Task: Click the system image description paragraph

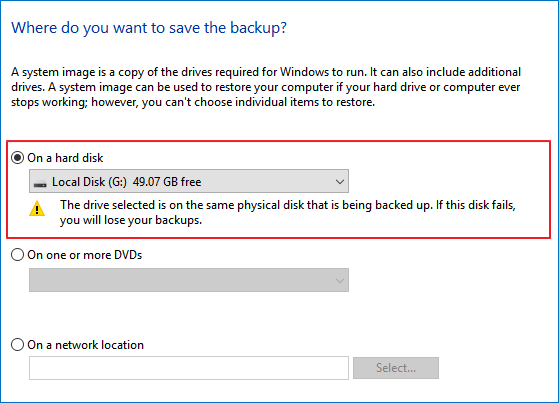Action: click(x=266, y=87)
